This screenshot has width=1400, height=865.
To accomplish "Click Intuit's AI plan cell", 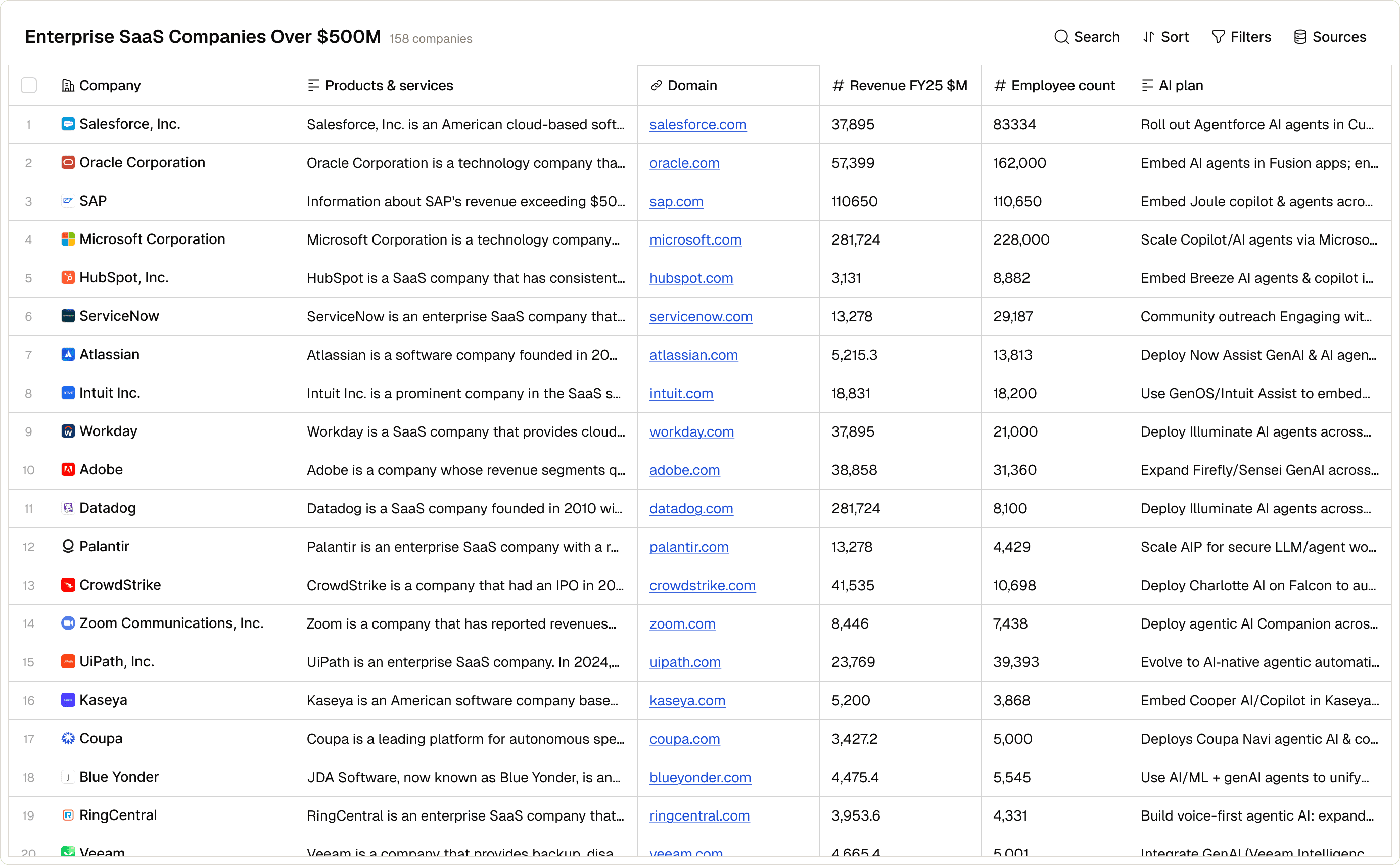I will point(1260,393).
